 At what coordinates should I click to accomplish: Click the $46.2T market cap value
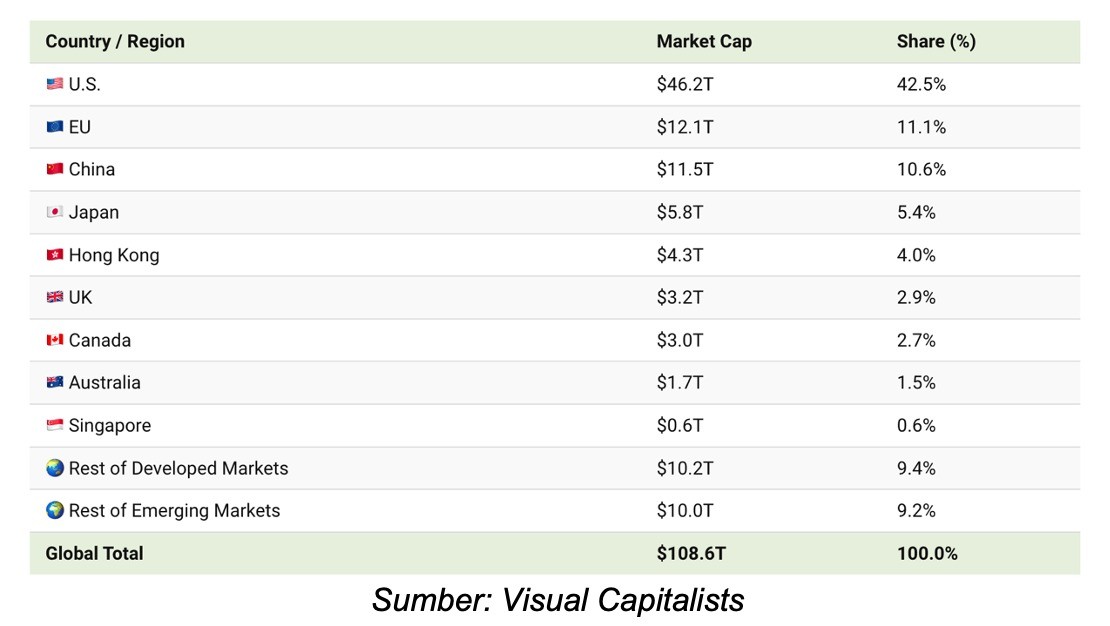(685, 84)
